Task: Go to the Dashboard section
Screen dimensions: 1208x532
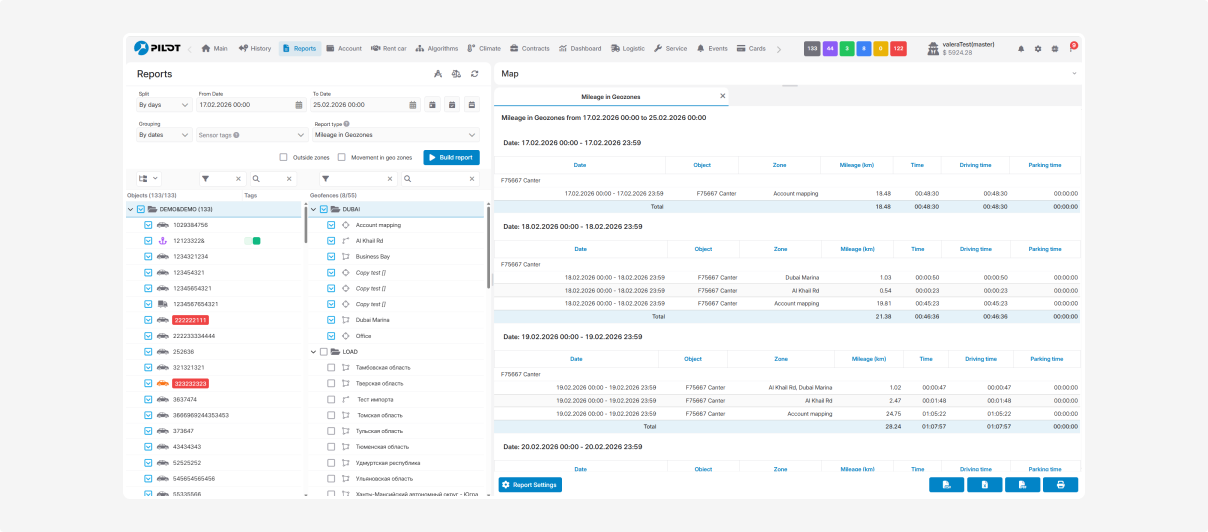Action: tap(580, 48)
